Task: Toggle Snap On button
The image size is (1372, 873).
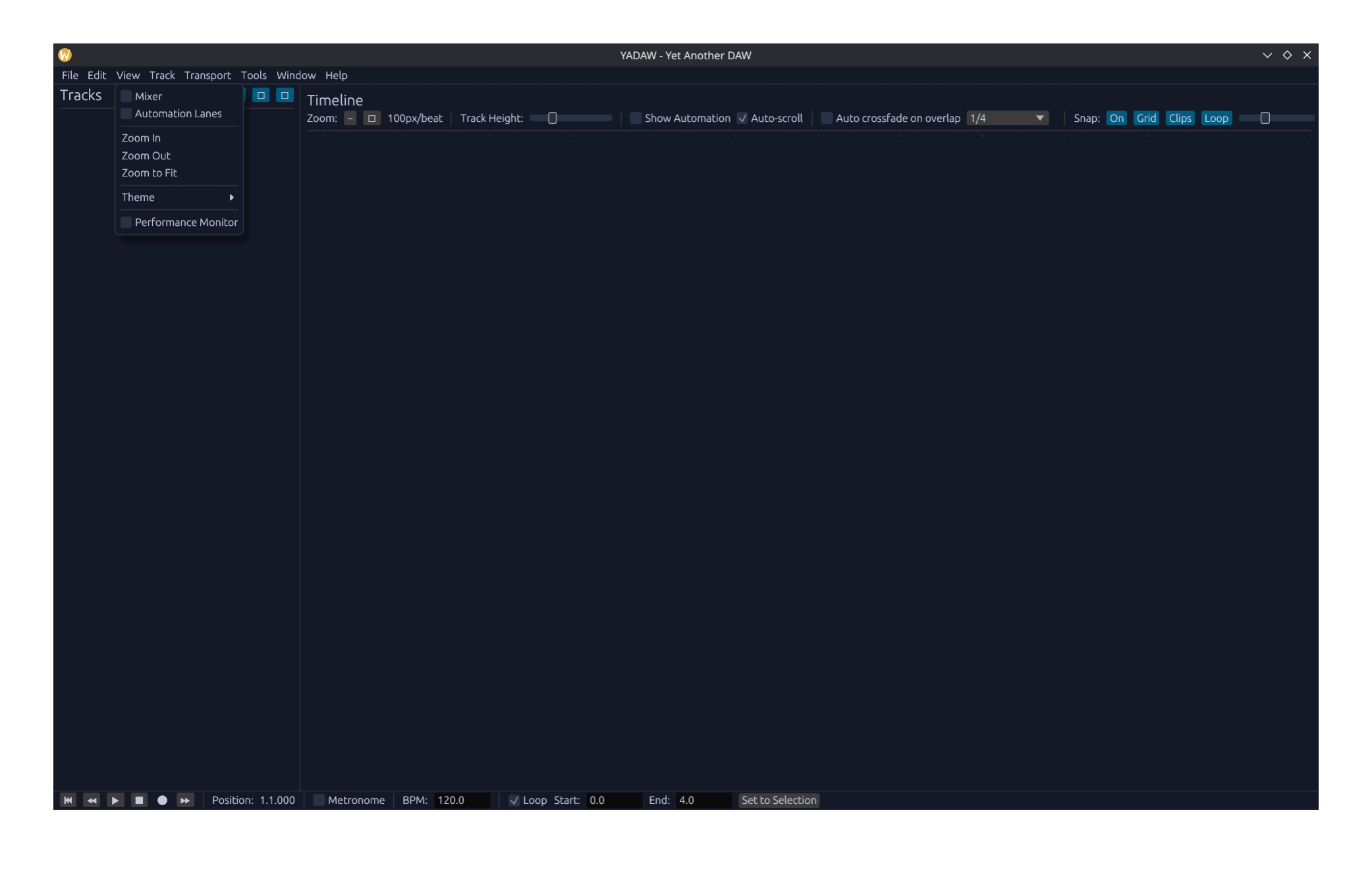Action: pyautogui.click(x=1116, y=119)
